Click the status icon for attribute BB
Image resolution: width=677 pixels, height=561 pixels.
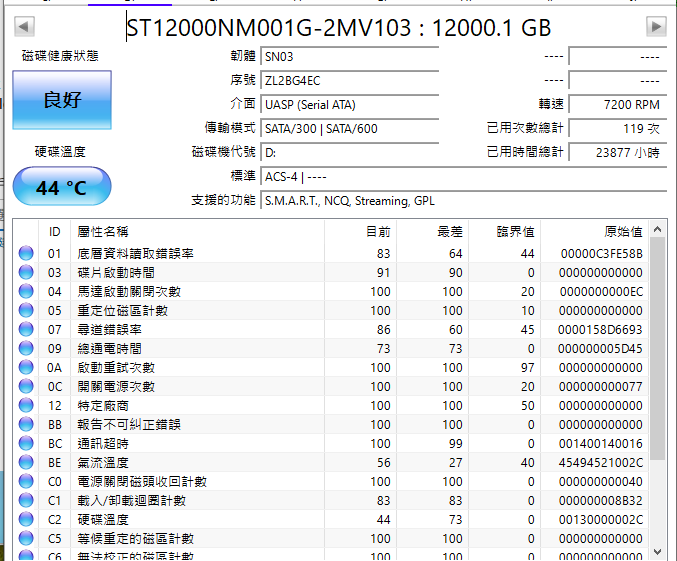(x=26, y=424)
